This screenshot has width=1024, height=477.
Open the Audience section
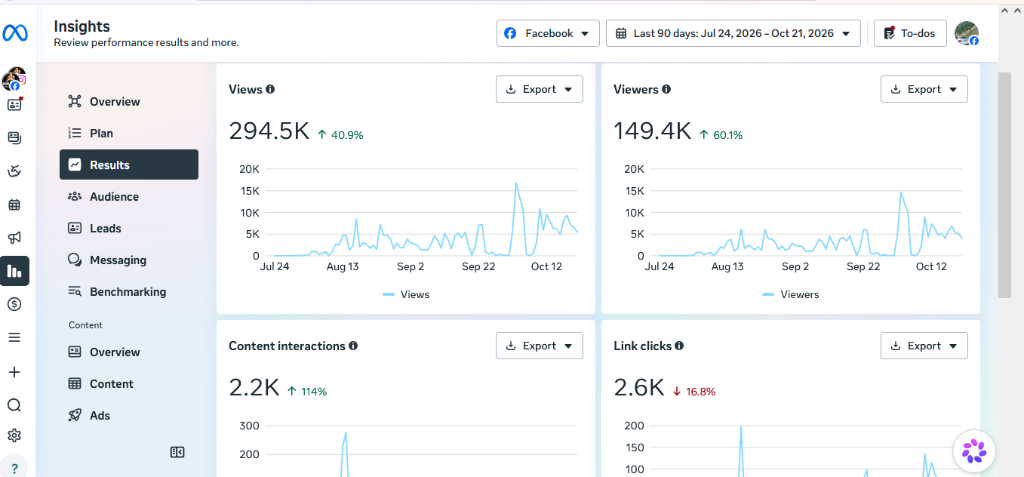(x=129, y=197)
